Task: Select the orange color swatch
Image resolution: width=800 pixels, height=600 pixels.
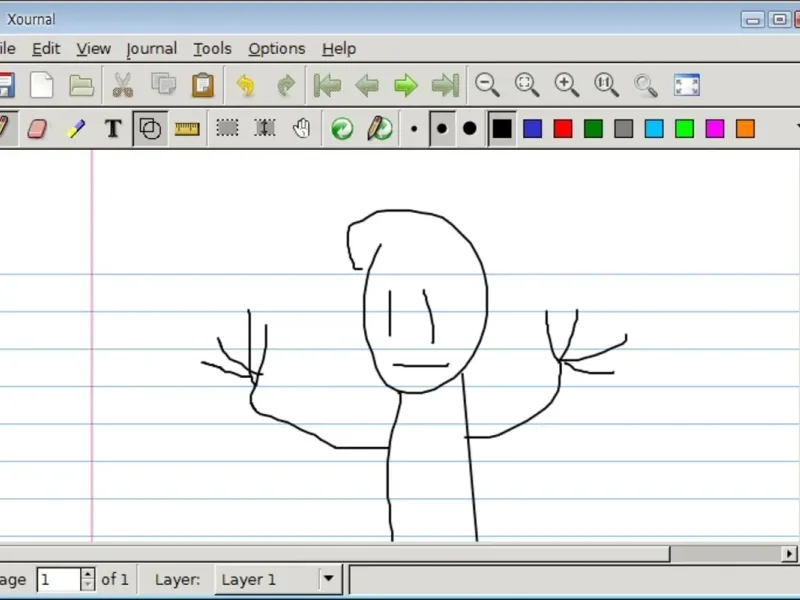Action: coord(745,129)
